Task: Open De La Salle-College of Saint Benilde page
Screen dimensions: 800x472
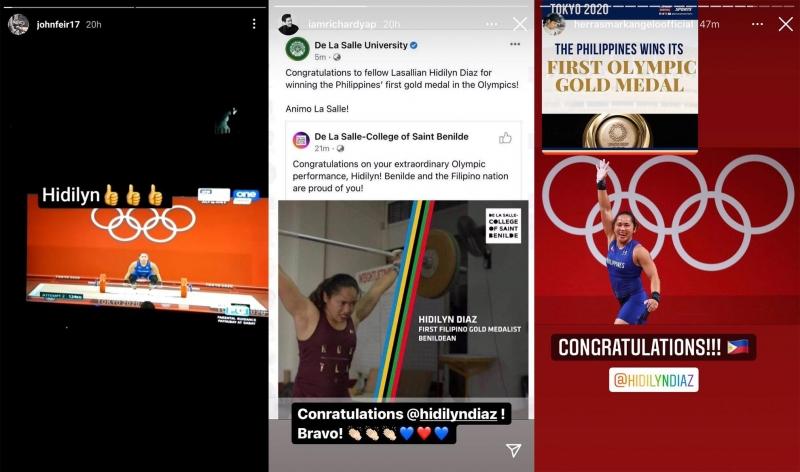Action: (x=391, y=137)
